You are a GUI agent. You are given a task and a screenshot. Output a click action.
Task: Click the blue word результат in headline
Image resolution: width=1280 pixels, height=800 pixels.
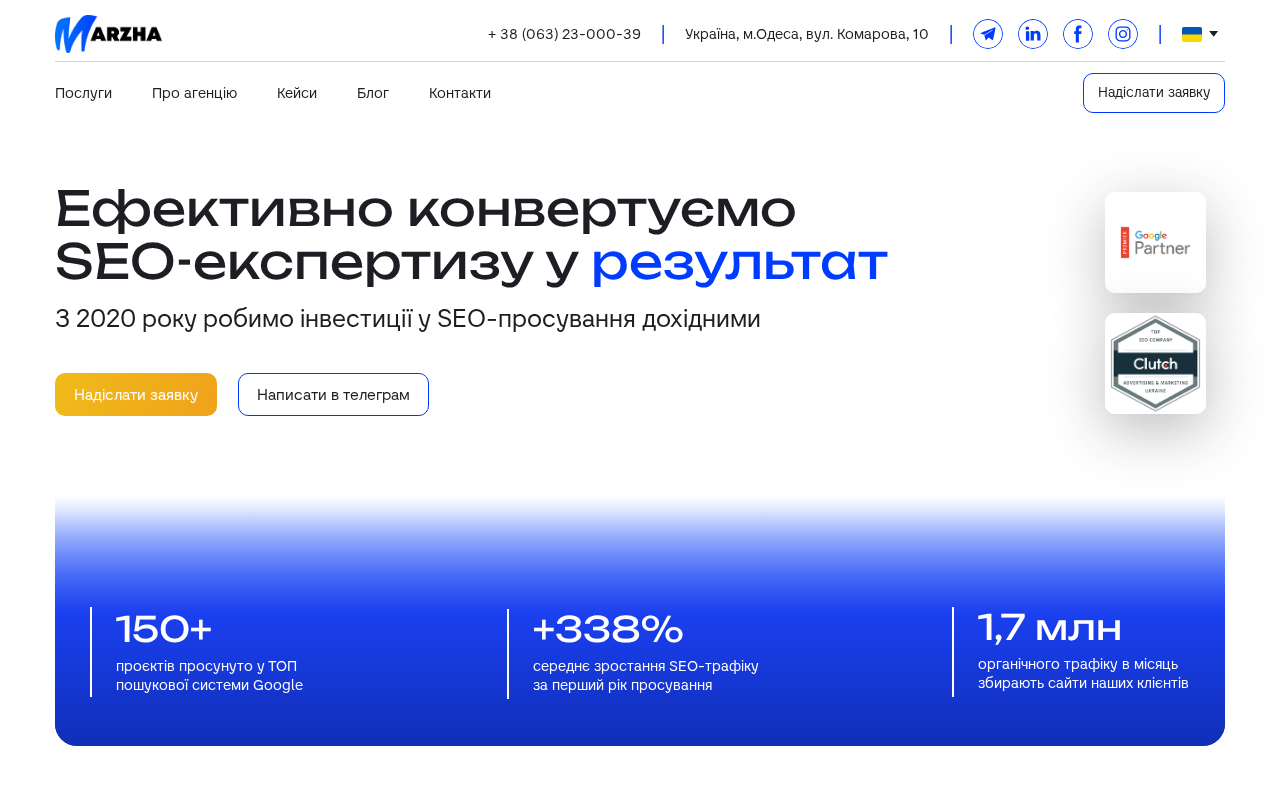pyautogui.click(x=739, y=262)
